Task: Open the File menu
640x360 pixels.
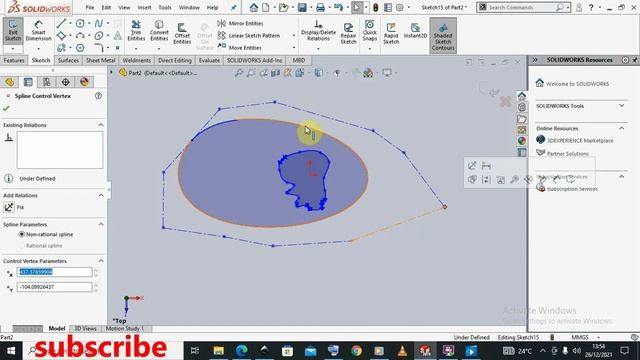Action: tap(89, 7)
